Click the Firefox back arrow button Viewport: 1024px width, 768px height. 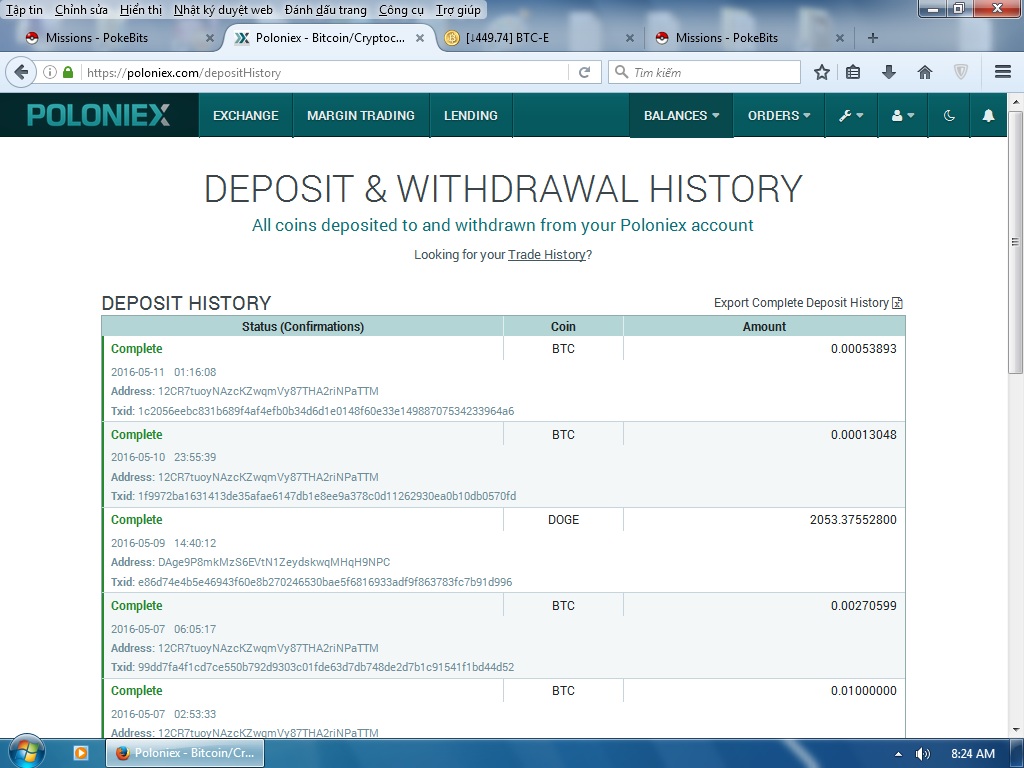pyautogui.click(x=22, y=72)
